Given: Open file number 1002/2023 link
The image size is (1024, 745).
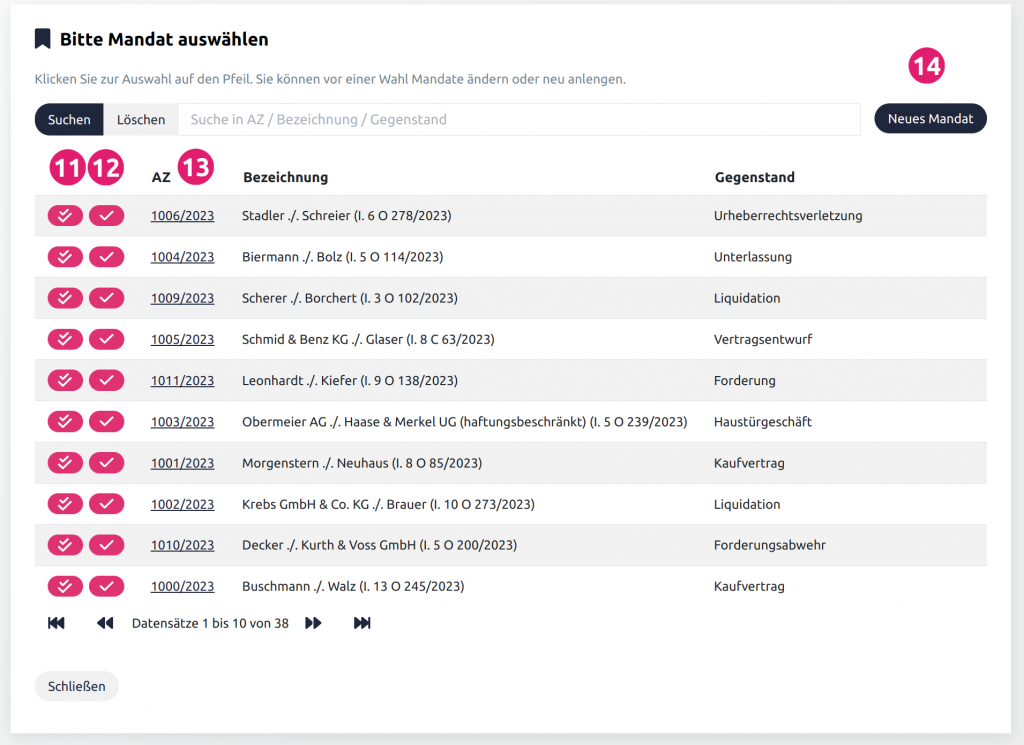Looking at the screenshot, I should 182,504.
